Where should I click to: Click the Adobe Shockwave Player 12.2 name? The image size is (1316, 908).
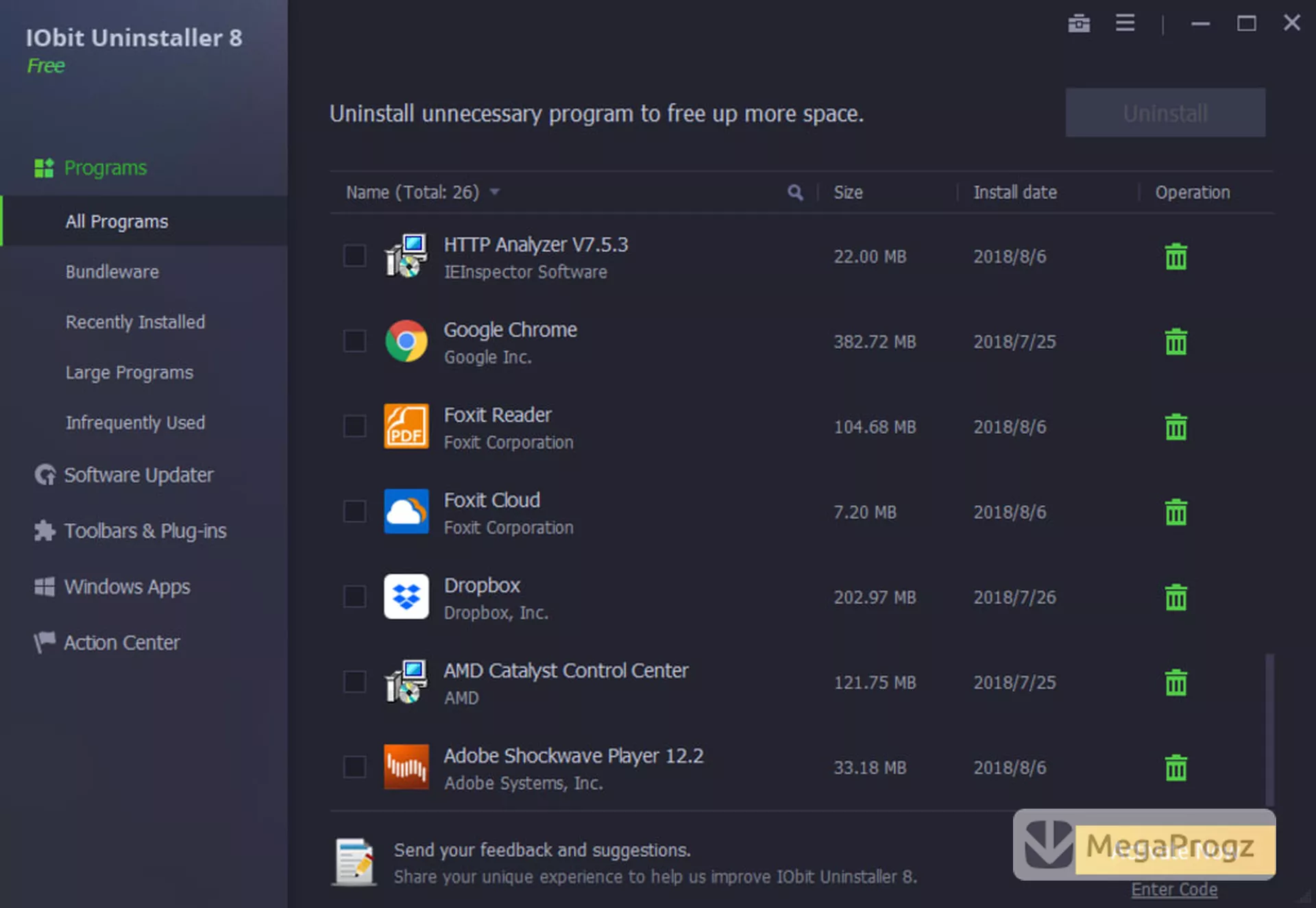(x=573, y=756)
